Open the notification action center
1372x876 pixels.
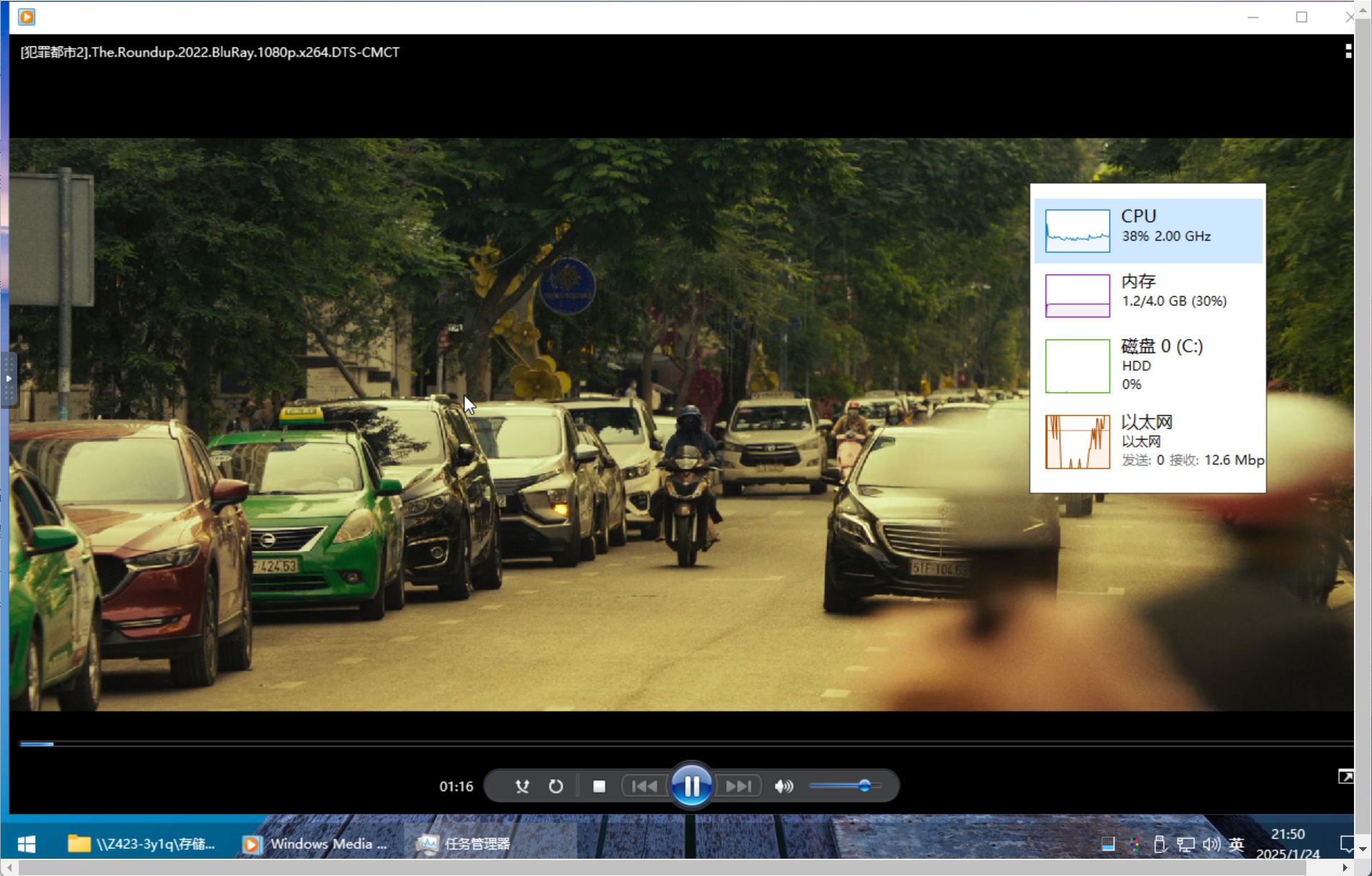coord(1346,844)
